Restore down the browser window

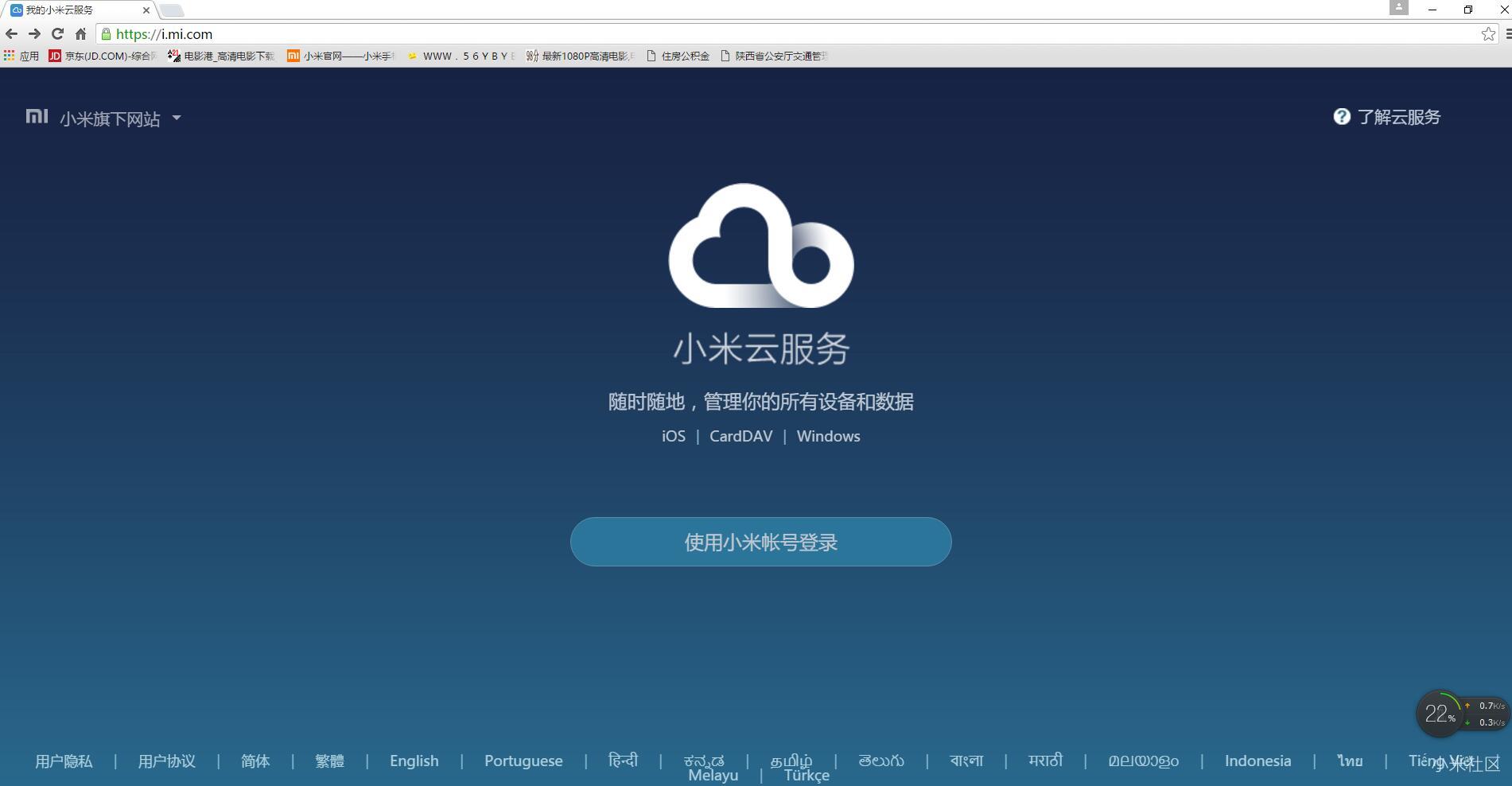[1468, 10]
